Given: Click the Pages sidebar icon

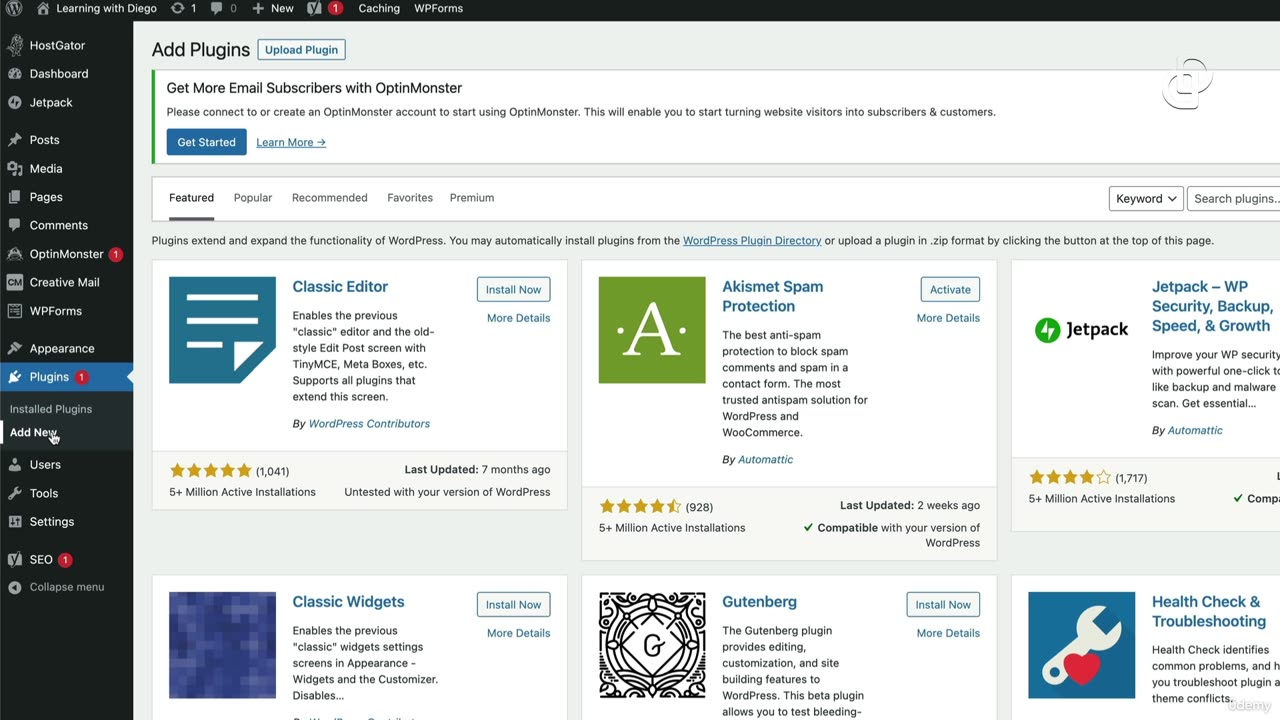Looking at the screenshot, I should (15, 197).
